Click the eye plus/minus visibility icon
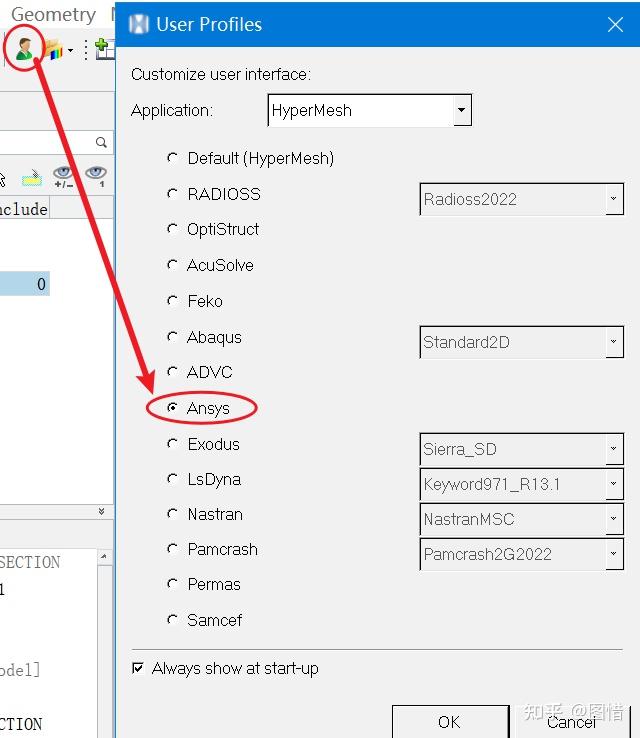 pos(64,177)
